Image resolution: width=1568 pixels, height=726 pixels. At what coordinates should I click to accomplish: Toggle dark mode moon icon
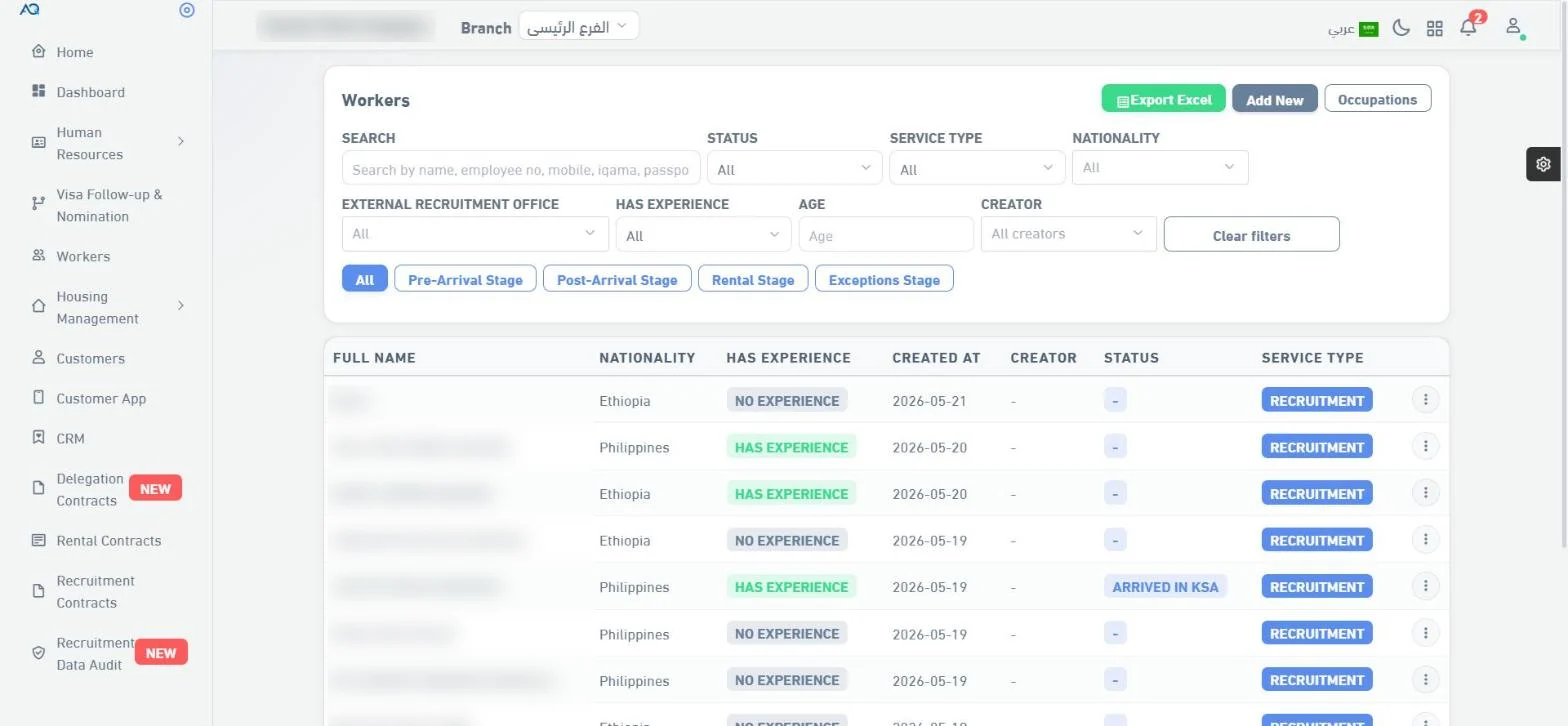1402,28
